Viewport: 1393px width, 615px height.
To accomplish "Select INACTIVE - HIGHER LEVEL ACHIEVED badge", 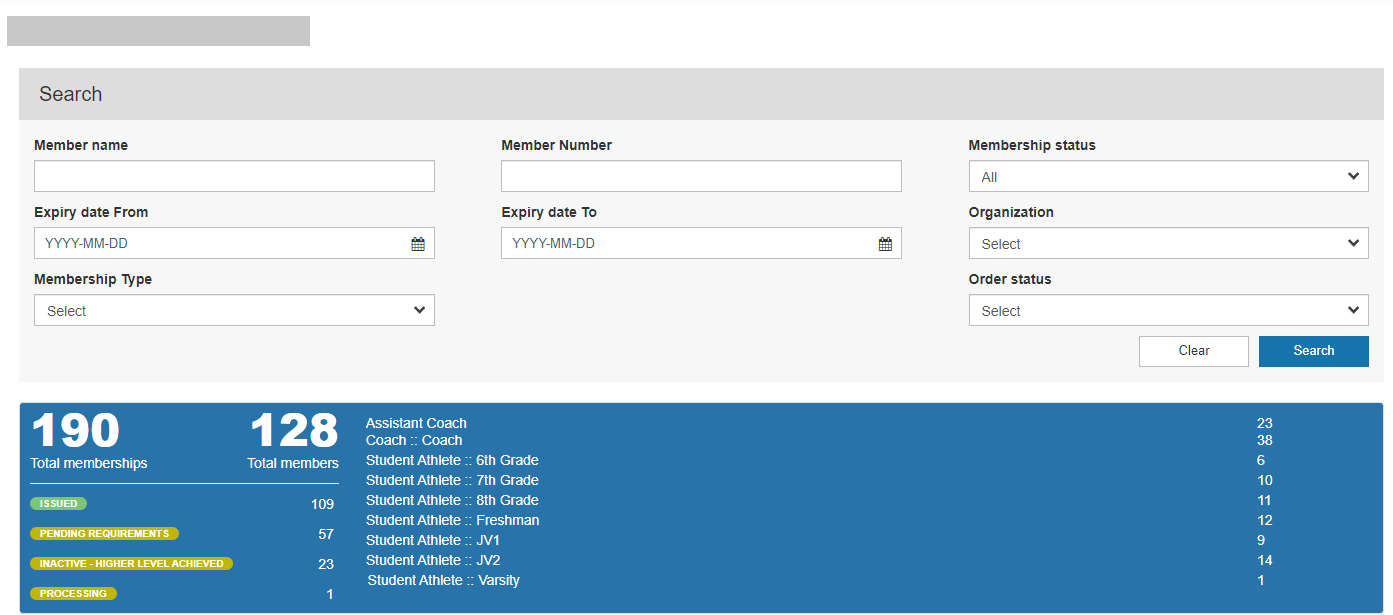I will 132,564.
